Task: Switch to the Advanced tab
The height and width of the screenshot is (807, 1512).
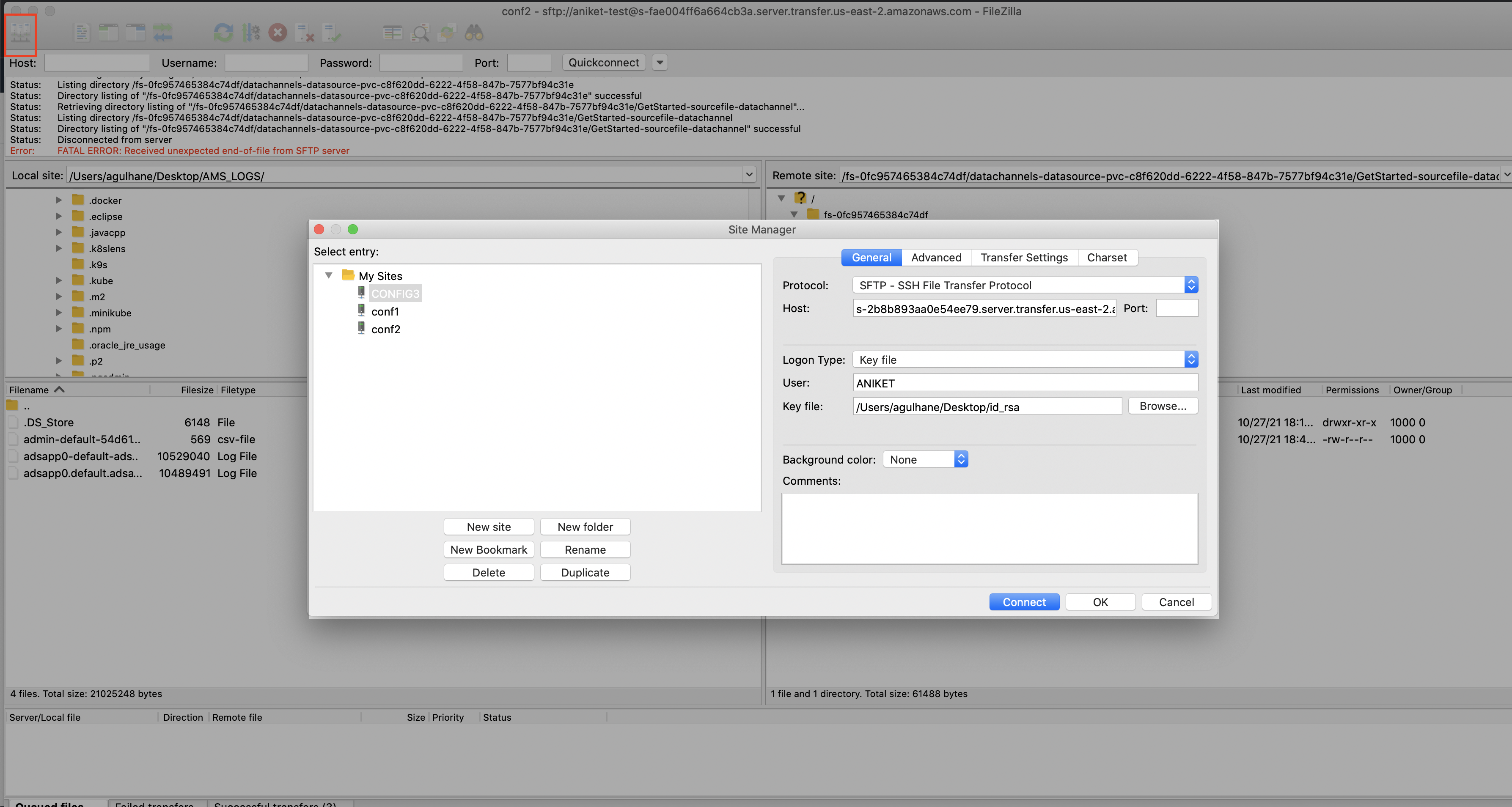Action: click(936, 257)
